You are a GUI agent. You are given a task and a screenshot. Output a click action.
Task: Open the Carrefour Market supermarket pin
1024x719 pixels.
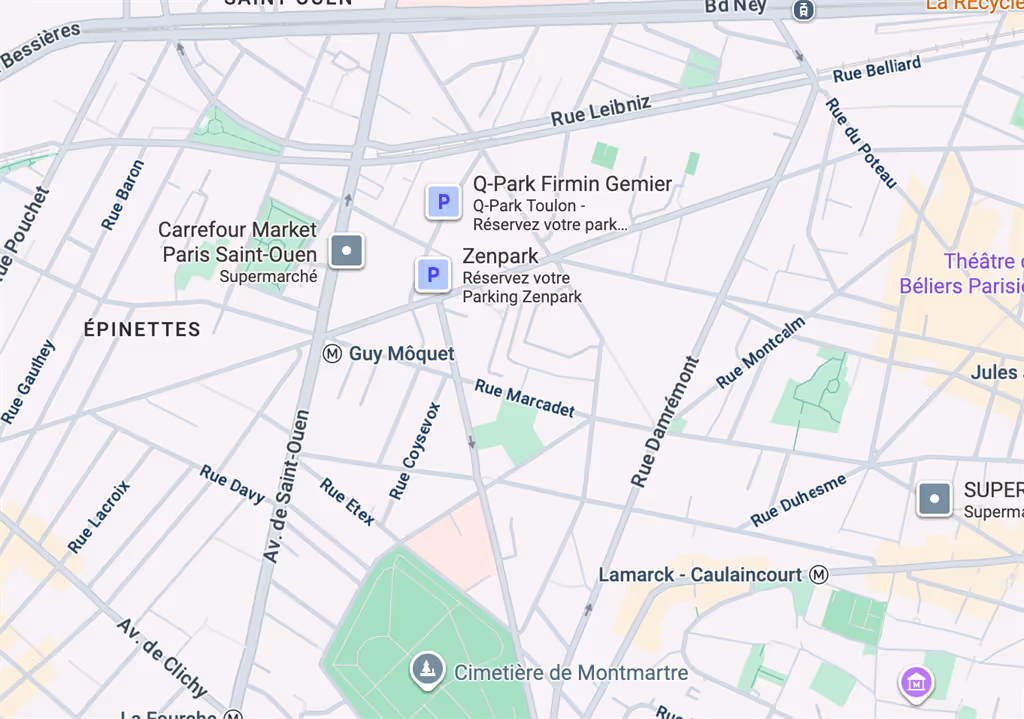click(346, 251)
